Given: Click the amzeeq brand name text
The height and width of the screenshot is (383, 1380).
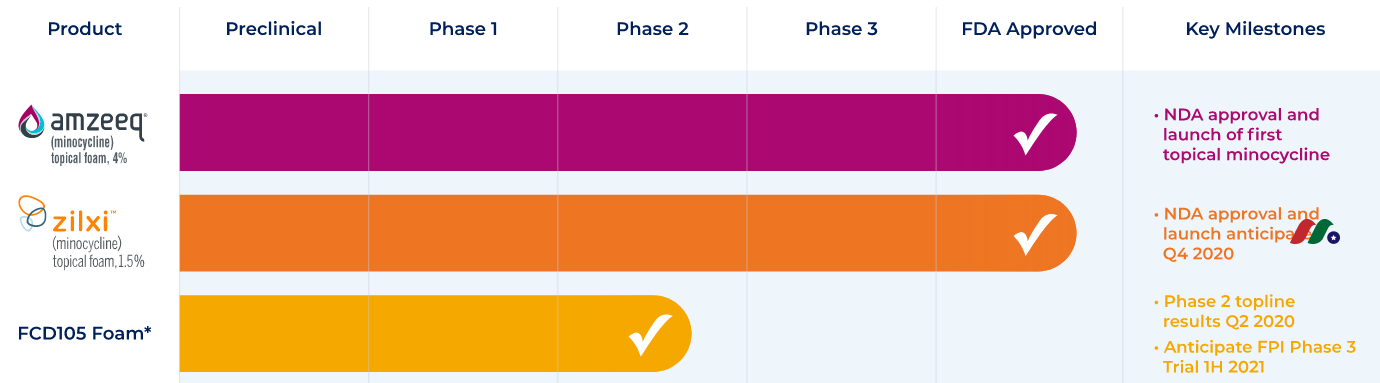Looking at the screenshot, I should [99, 123].
